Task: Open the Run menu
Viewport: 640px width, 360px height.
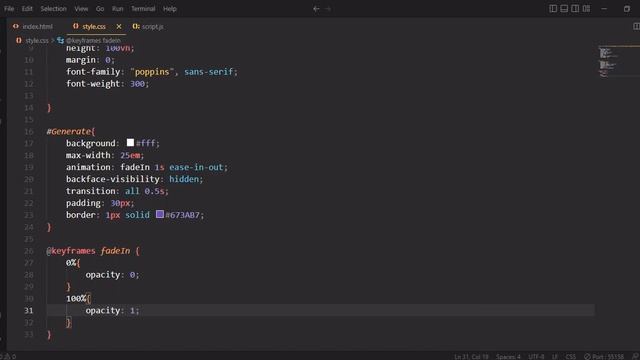Action: (118, 9)
